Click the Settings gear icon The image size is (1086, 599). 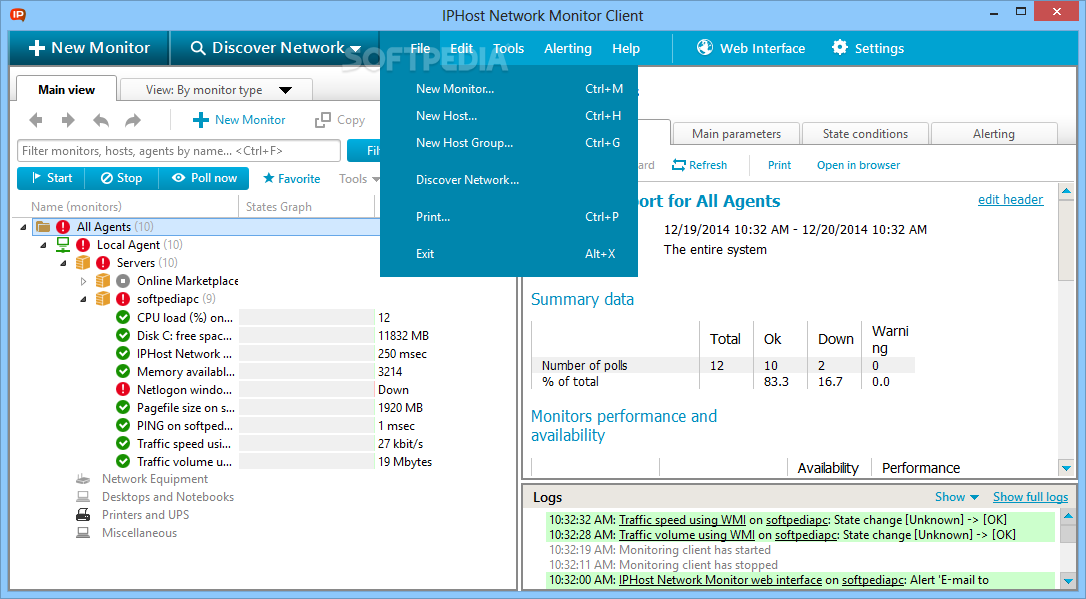839,47
